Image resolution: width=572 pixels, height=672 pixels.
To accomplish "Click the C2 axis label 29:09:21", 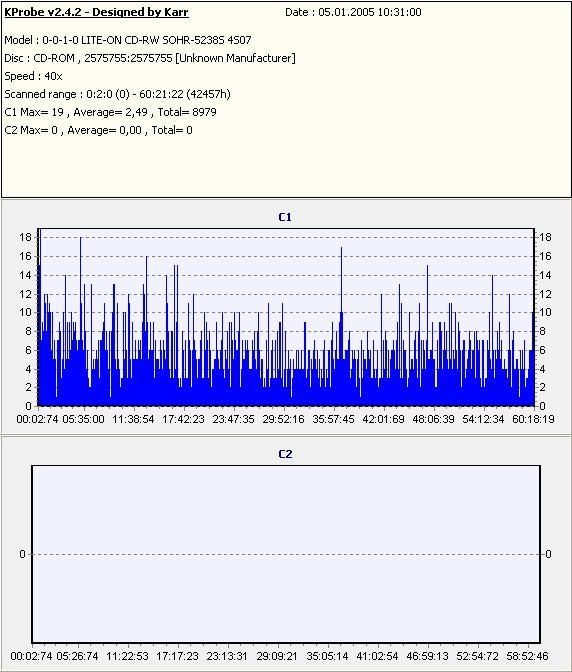I will click(278, 656).
